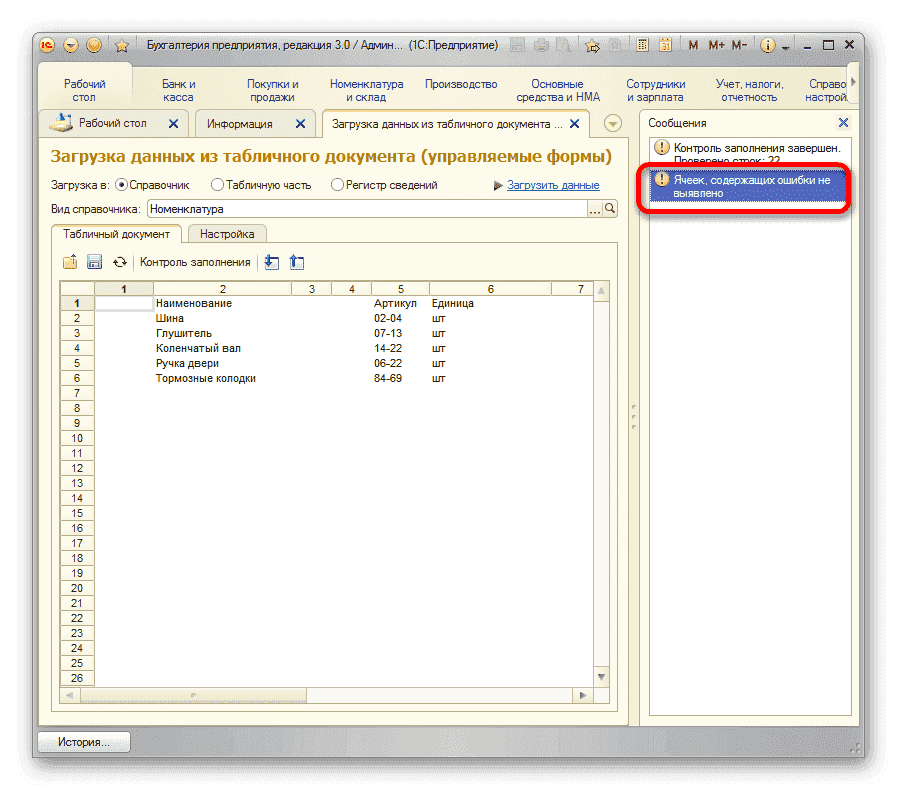Screen dimensions: 897x790
Task: Click the info help icon in title bar
Action: (x=768, y=46)
